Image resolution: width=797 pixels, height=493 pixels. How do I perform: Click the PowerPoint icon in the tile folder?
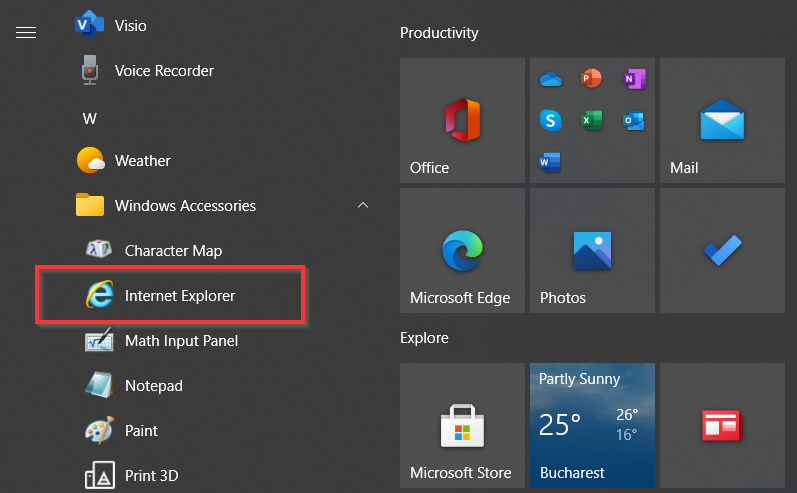[592, 79]
